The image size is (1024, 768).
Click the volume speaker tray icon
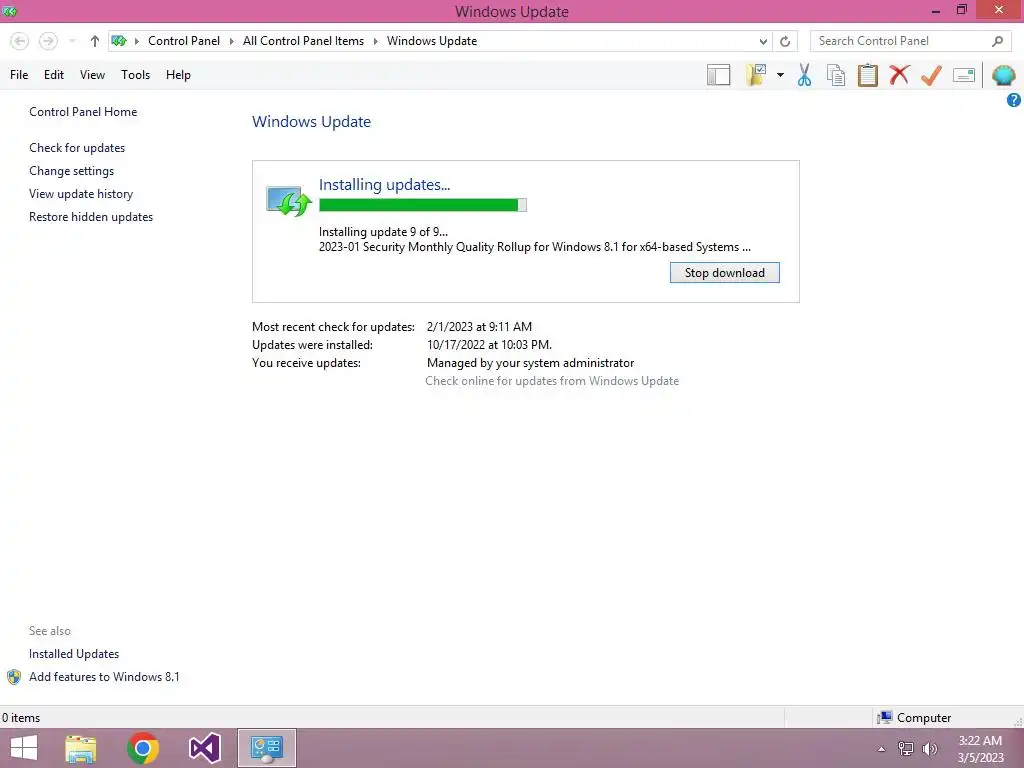929,749
